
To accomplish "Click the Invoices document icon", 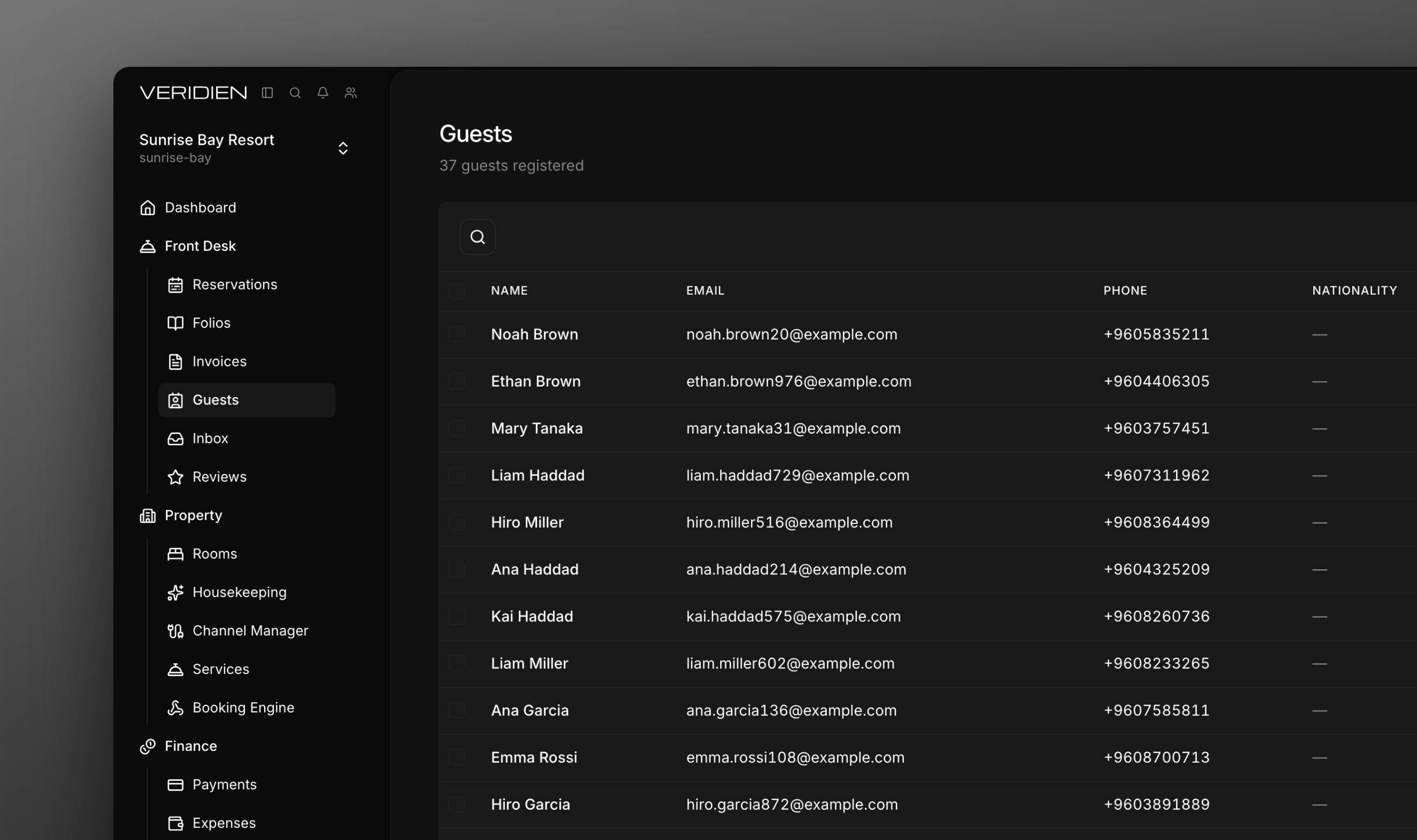I will click(x=176, y=362).
